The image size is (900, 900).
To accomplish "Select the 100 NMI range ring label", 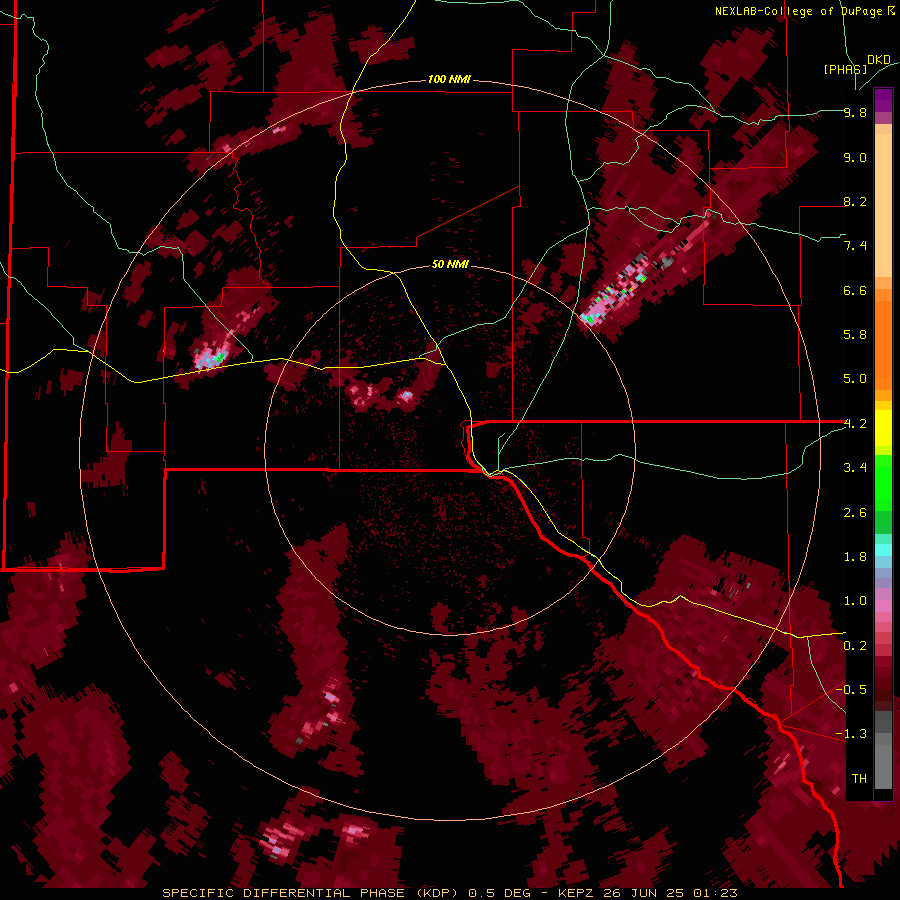I will tap(449, 79).
